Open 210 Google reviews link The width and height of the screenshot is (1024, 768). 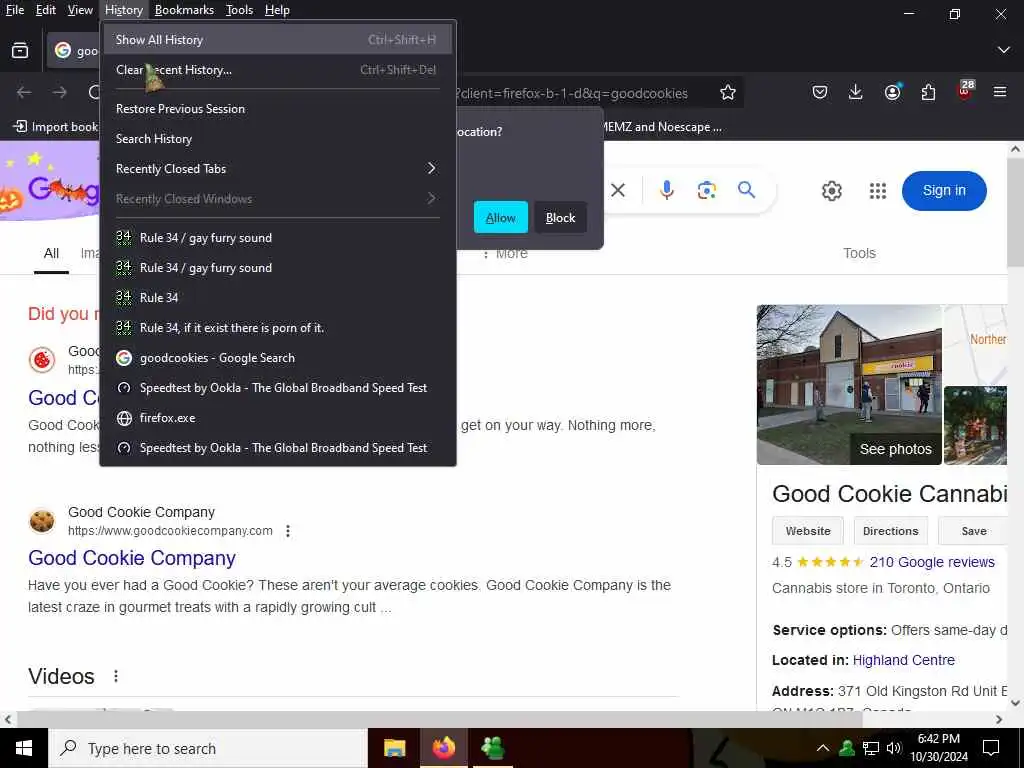click(932, 562)
